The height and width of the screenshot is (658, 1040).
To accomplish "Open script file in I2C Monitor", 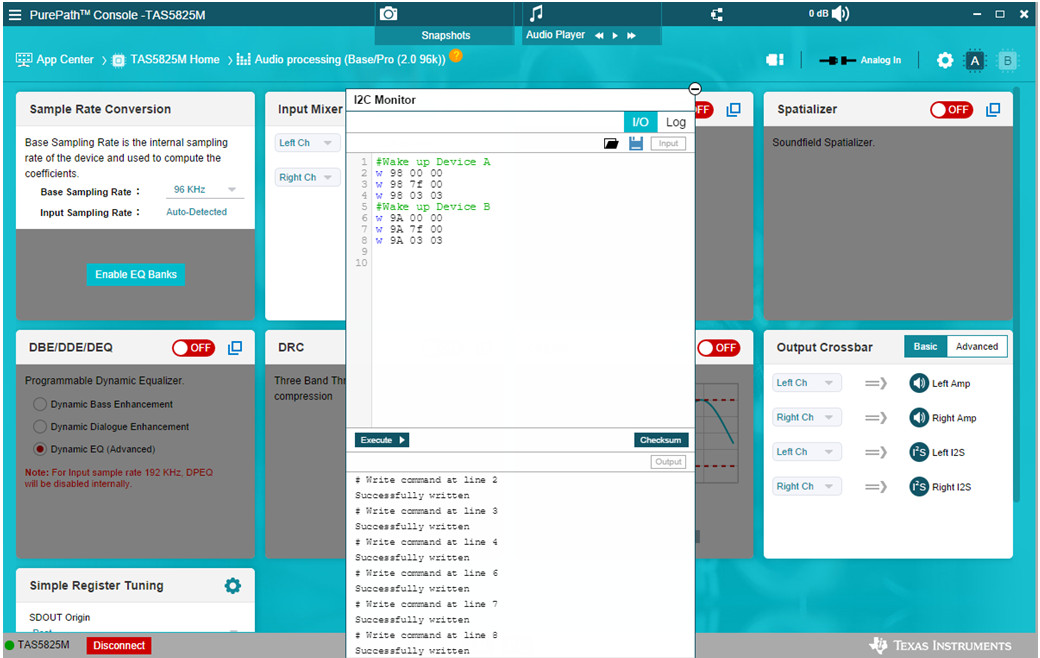I will [611, 143].
